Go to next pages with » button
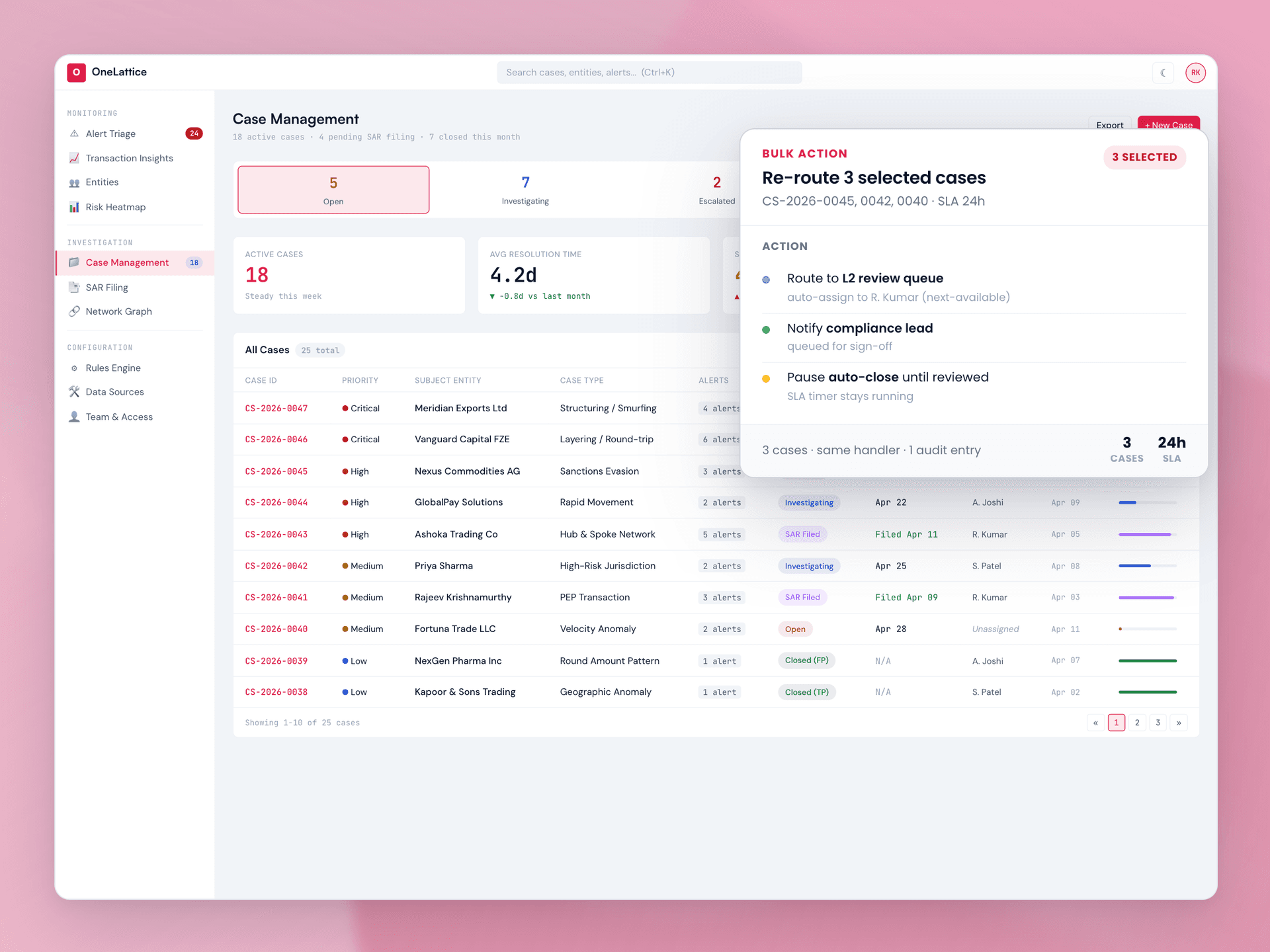Viewport: 1270px width, 952px height. tap(1179, 723)
